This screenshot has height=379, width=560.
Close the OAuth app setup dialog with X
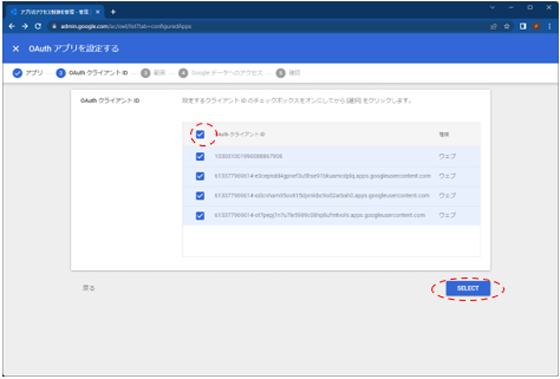pos(16,49)
